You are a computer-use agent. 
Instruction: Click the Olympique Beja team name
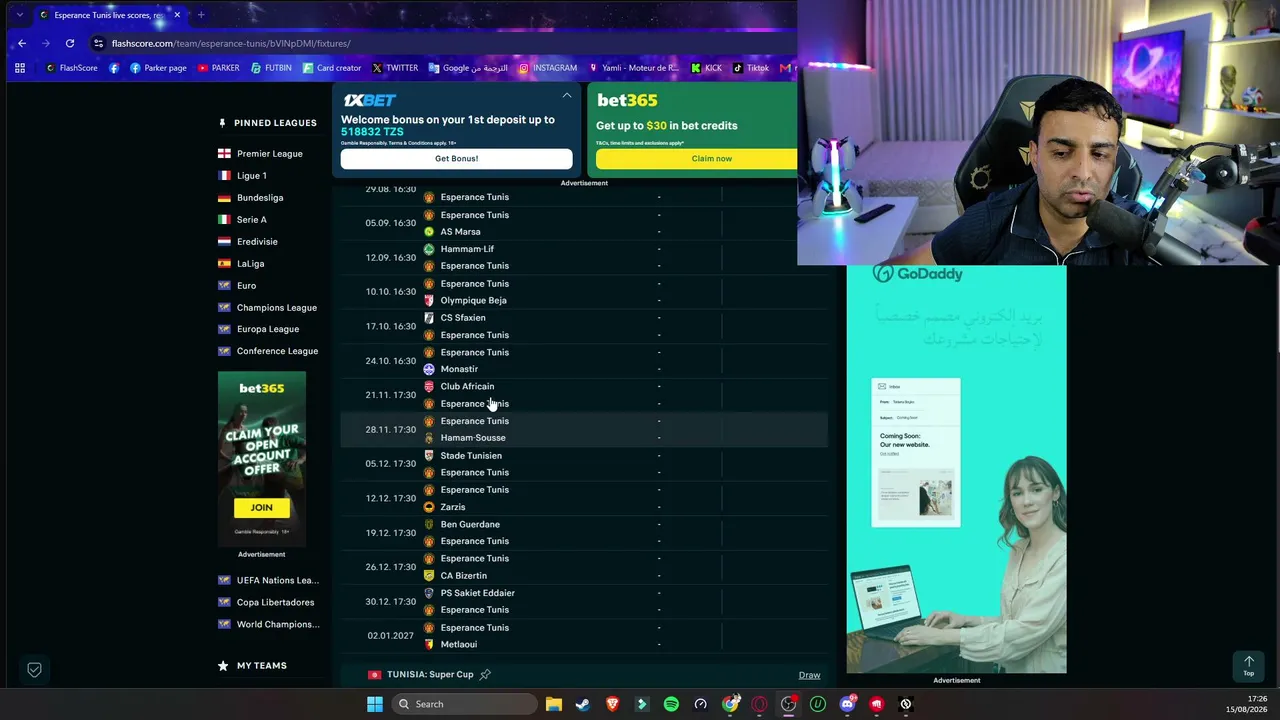click(x=473, y=300)
